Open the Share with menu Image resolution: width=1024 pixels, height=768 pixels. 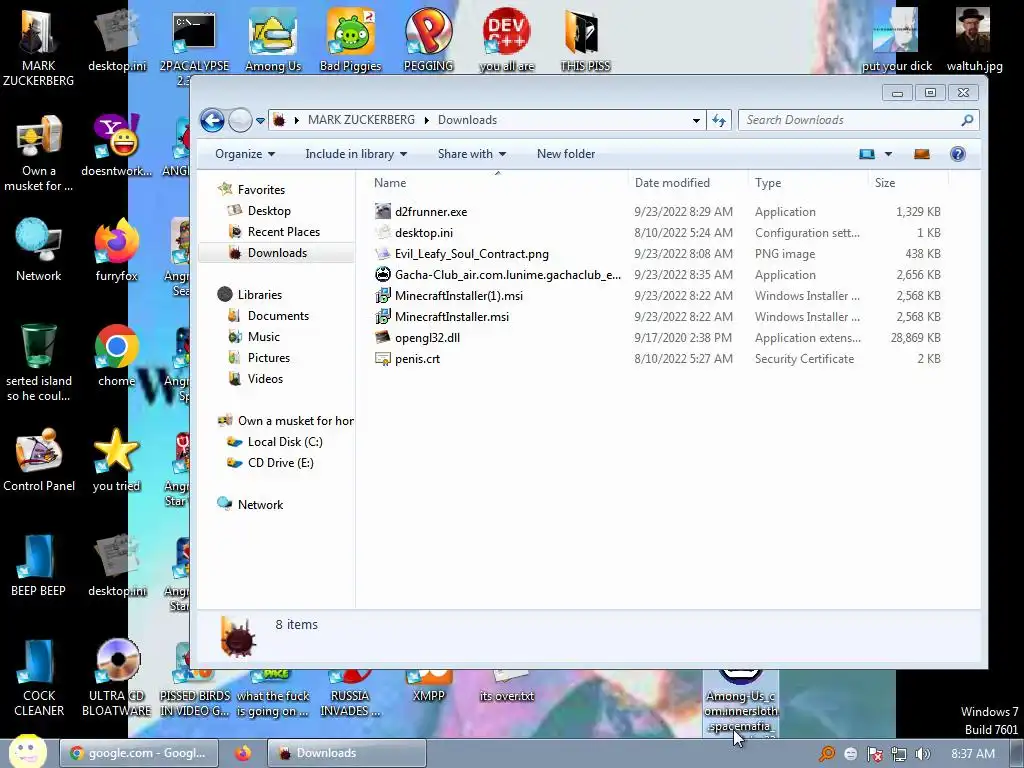click(472, 154)
